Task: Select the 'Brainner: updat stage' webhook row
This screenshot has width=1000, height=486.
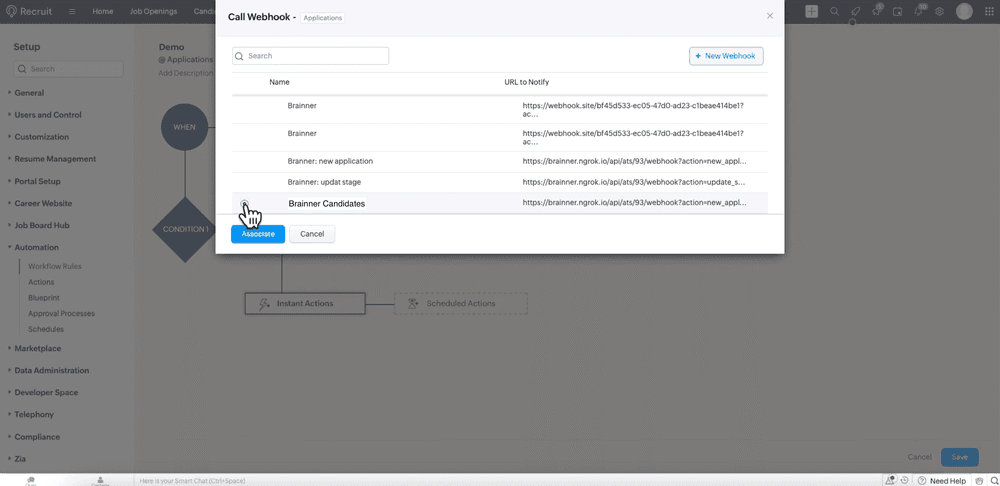Action: click(500, 182)
